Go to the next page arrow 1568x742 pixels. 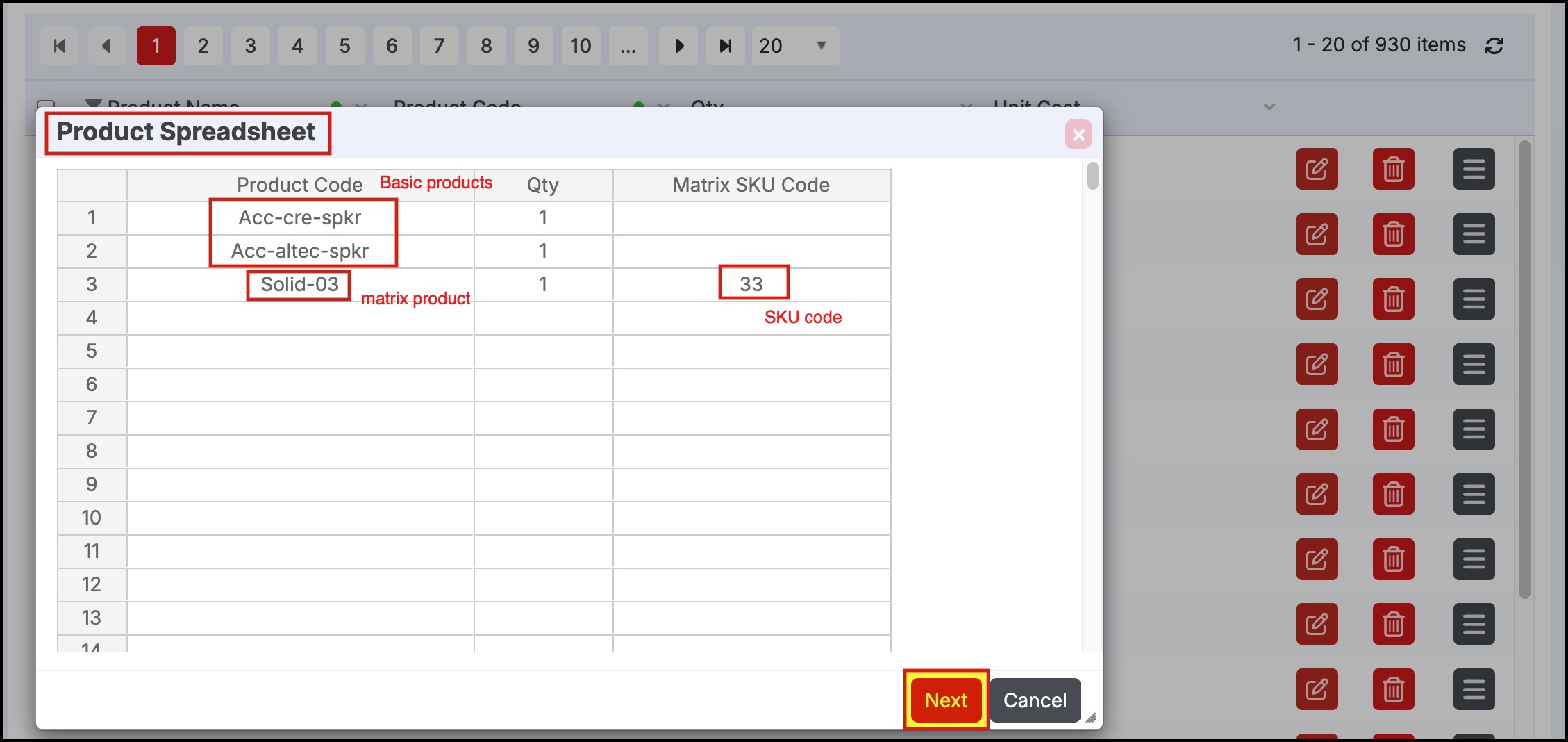tap(678, 46)
